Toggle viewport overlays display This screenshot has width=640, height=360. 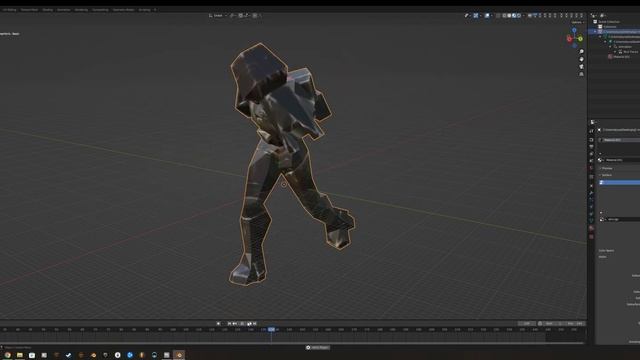click(487, 16)
